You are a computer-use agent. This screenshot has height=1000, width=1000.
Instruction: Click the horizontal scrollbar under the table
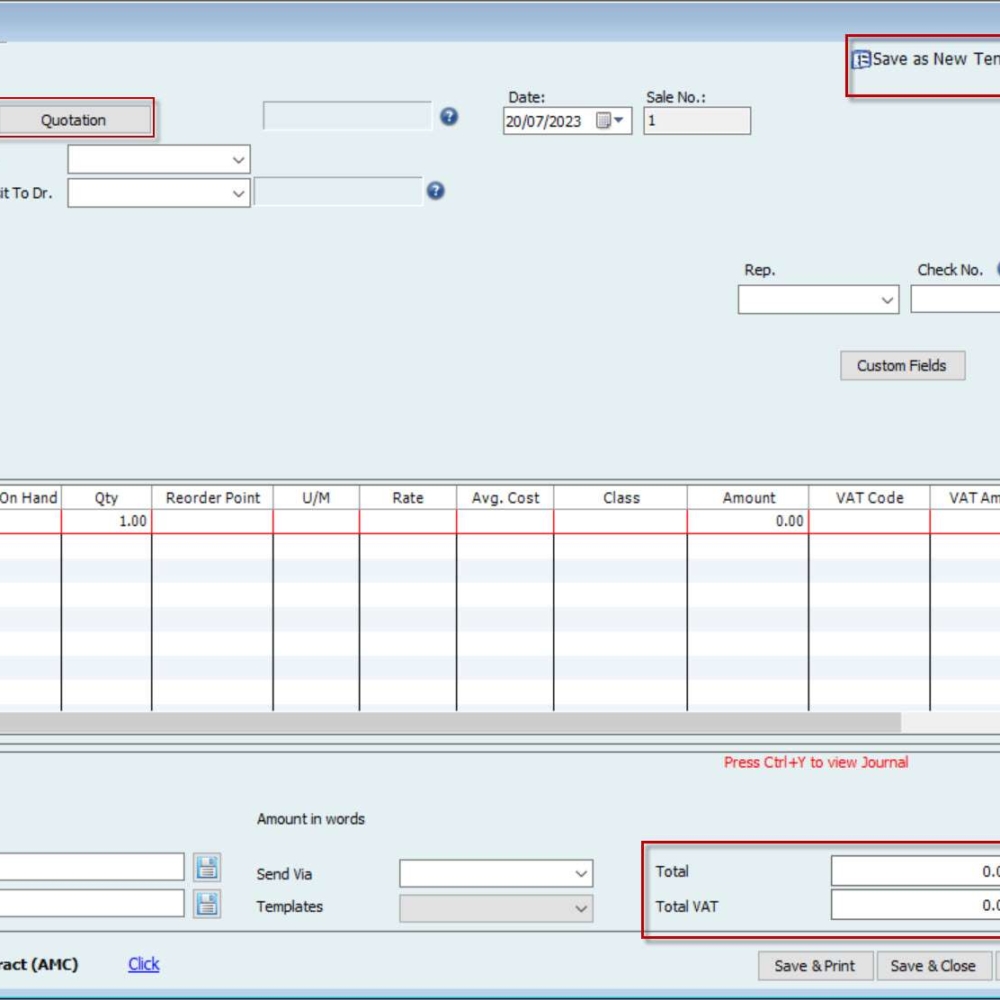450,723
